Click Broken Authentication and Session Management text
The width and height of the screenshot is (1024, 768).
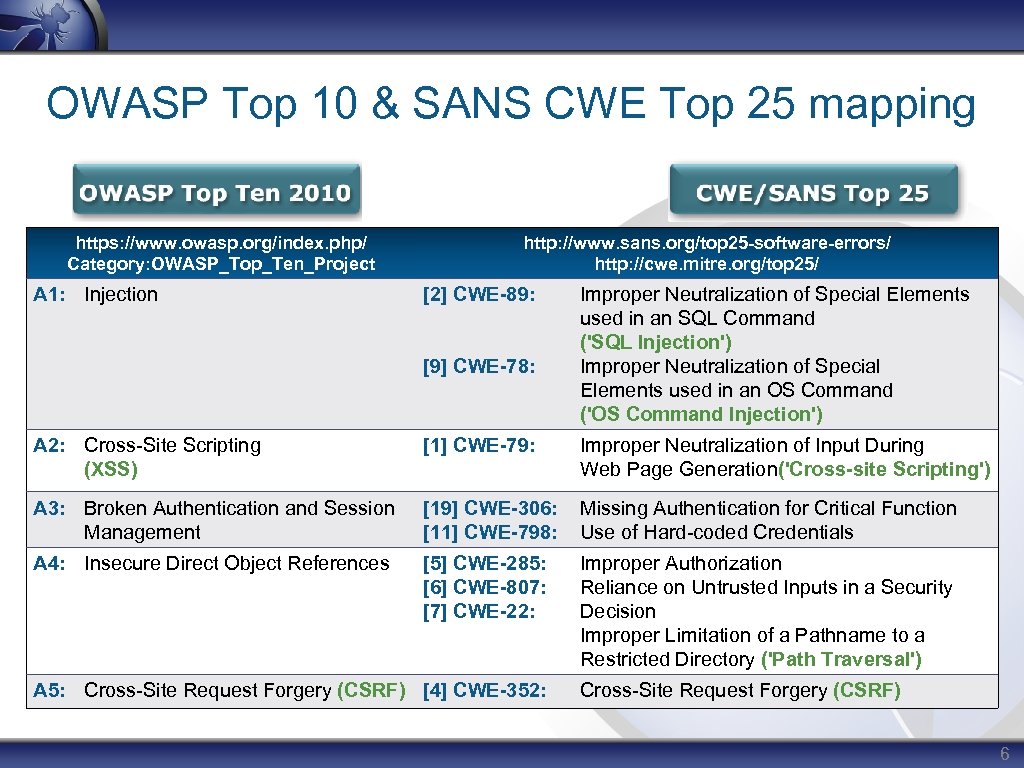click(239, 520)
